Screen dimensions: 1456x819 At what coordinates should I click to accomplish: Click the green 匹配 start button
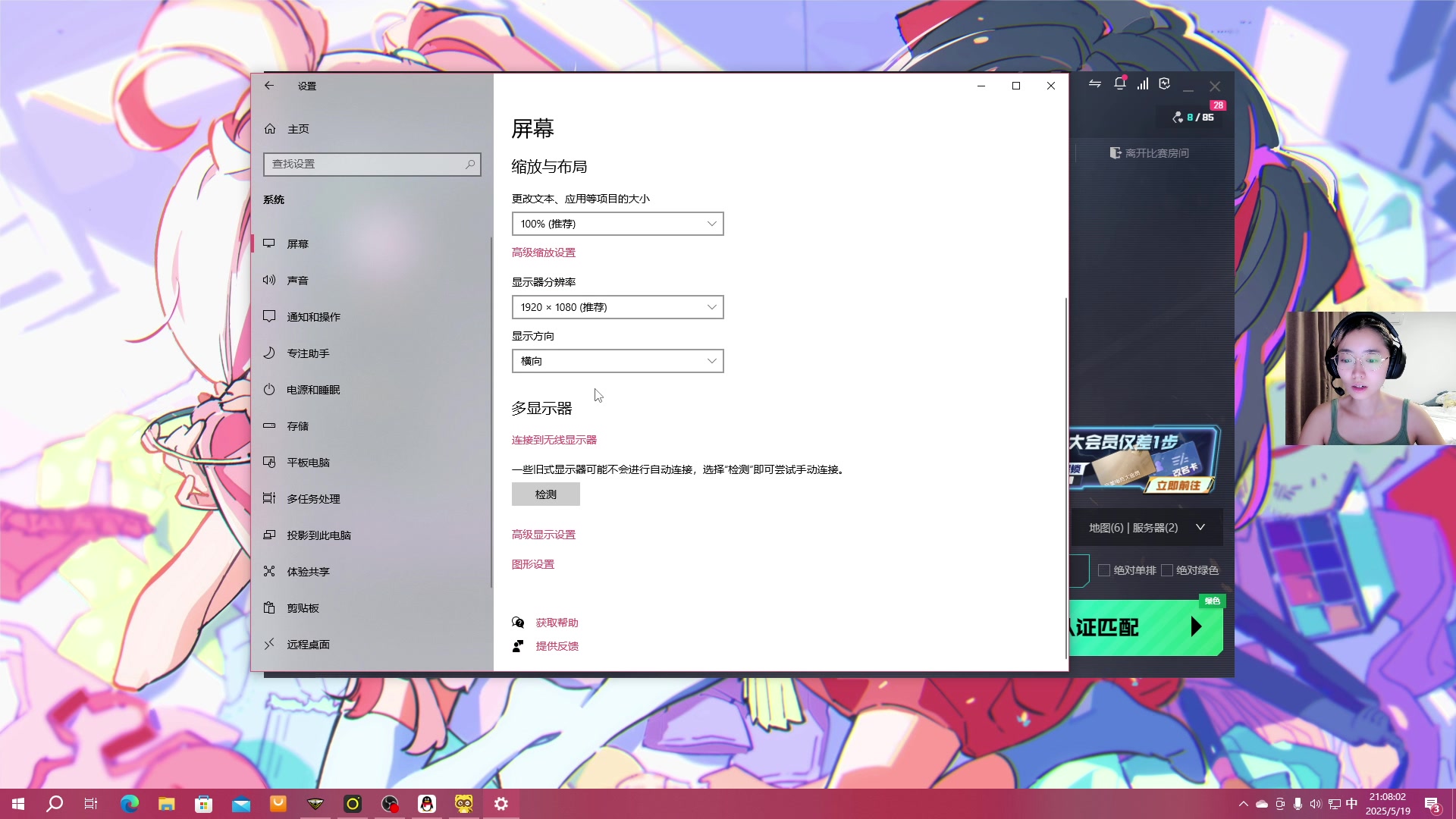(1146, 627)
